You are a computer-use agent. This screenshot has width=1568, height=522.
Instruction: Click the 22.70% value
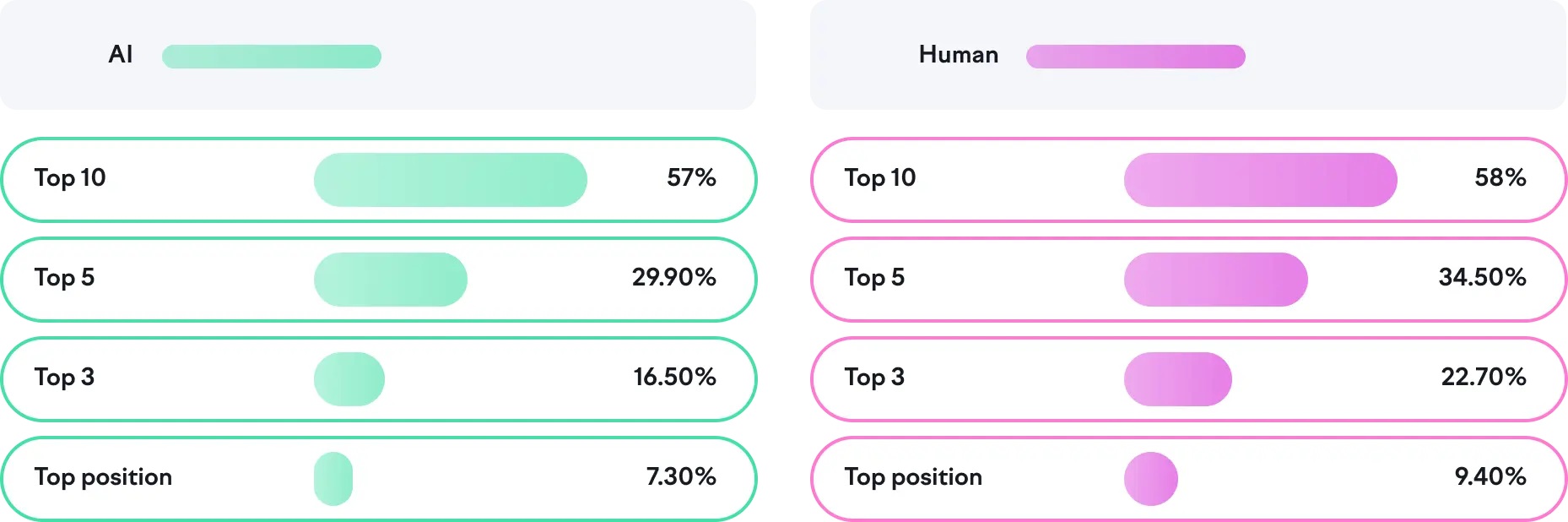click(1483, 377)
